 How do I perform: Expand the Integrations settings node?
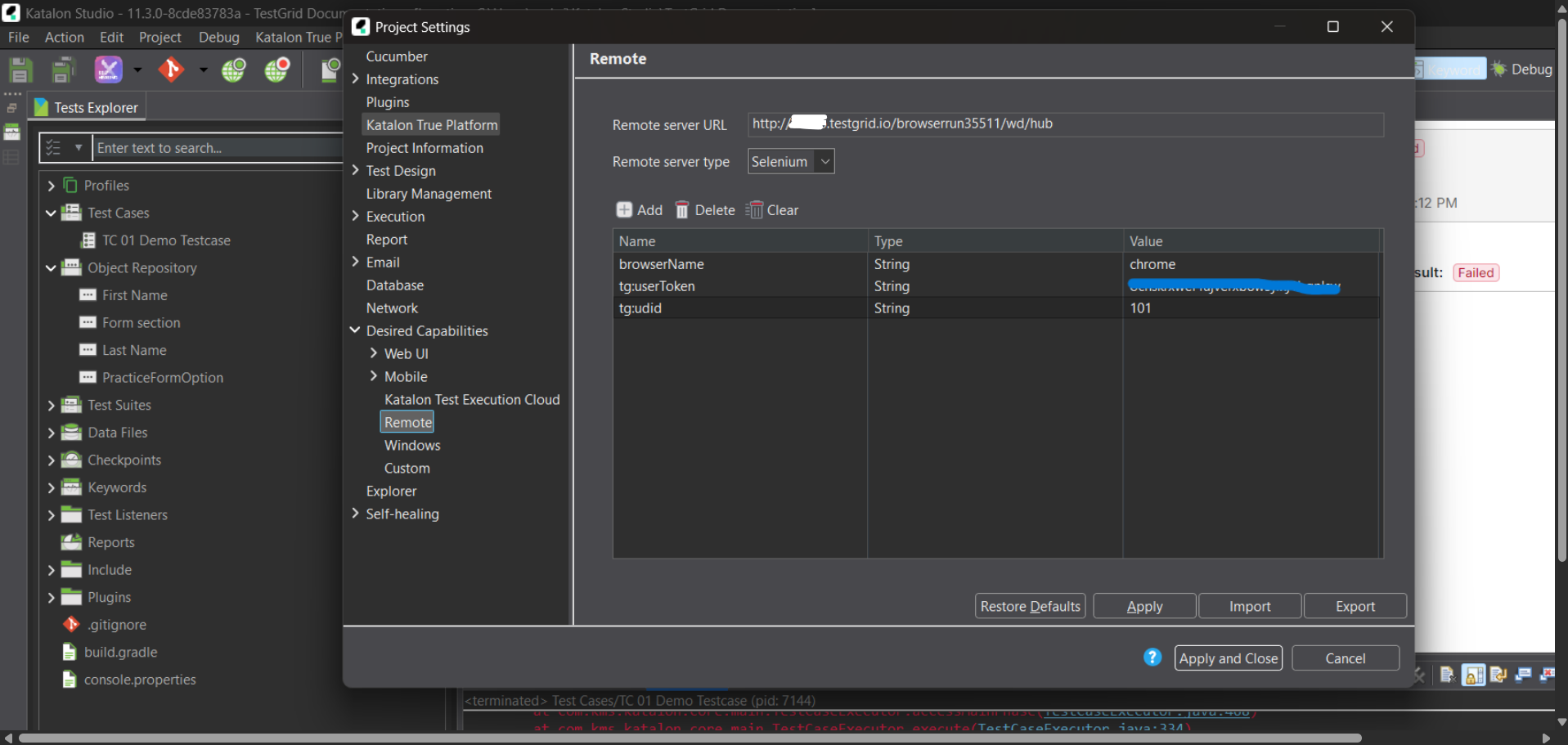tap(356, 79)
